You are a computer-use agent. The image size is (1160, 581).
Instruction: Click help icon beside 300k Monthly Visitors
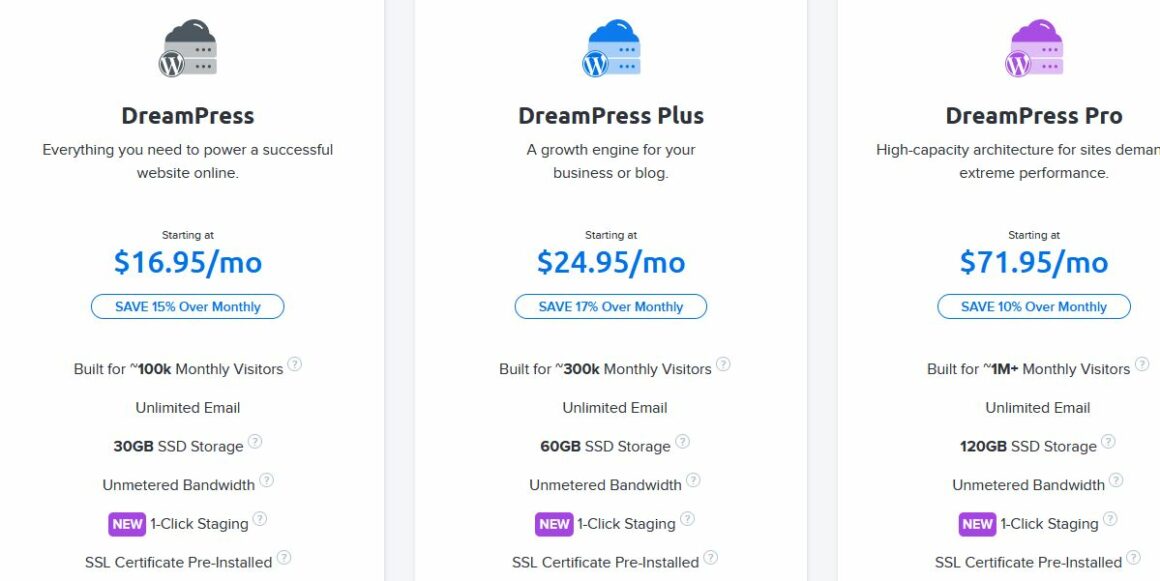coord(723,364)
